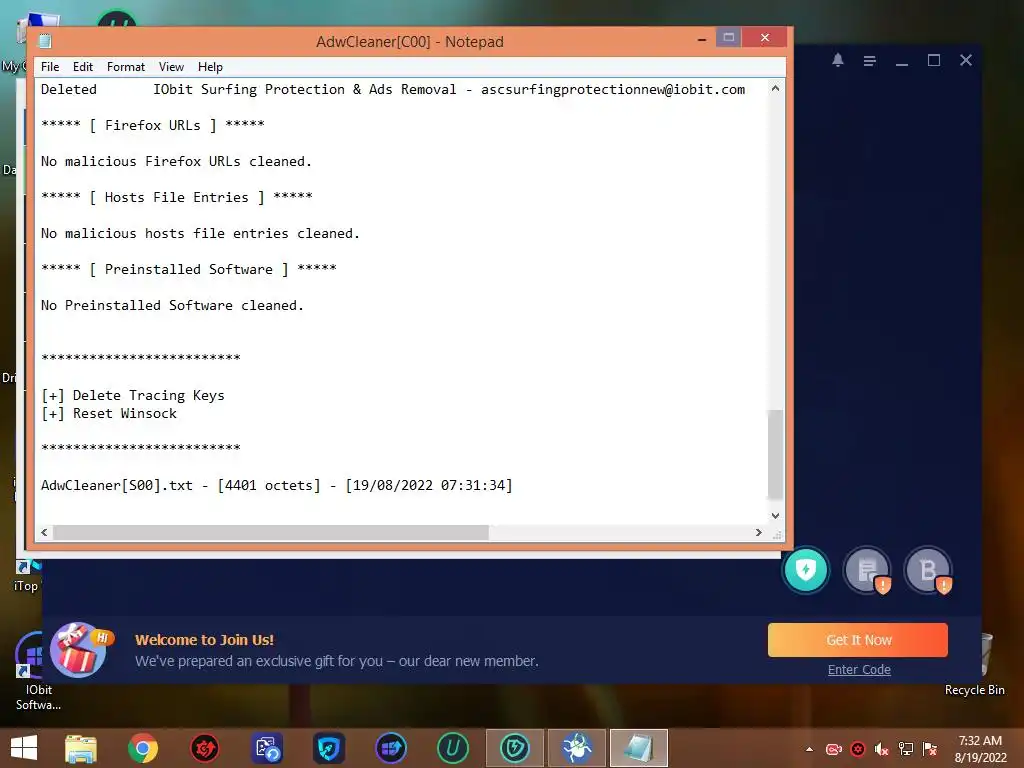The image size is (1024, 768).
Task: Click the vertical scrollbar down arrow in Notepad
Action: 775,515
